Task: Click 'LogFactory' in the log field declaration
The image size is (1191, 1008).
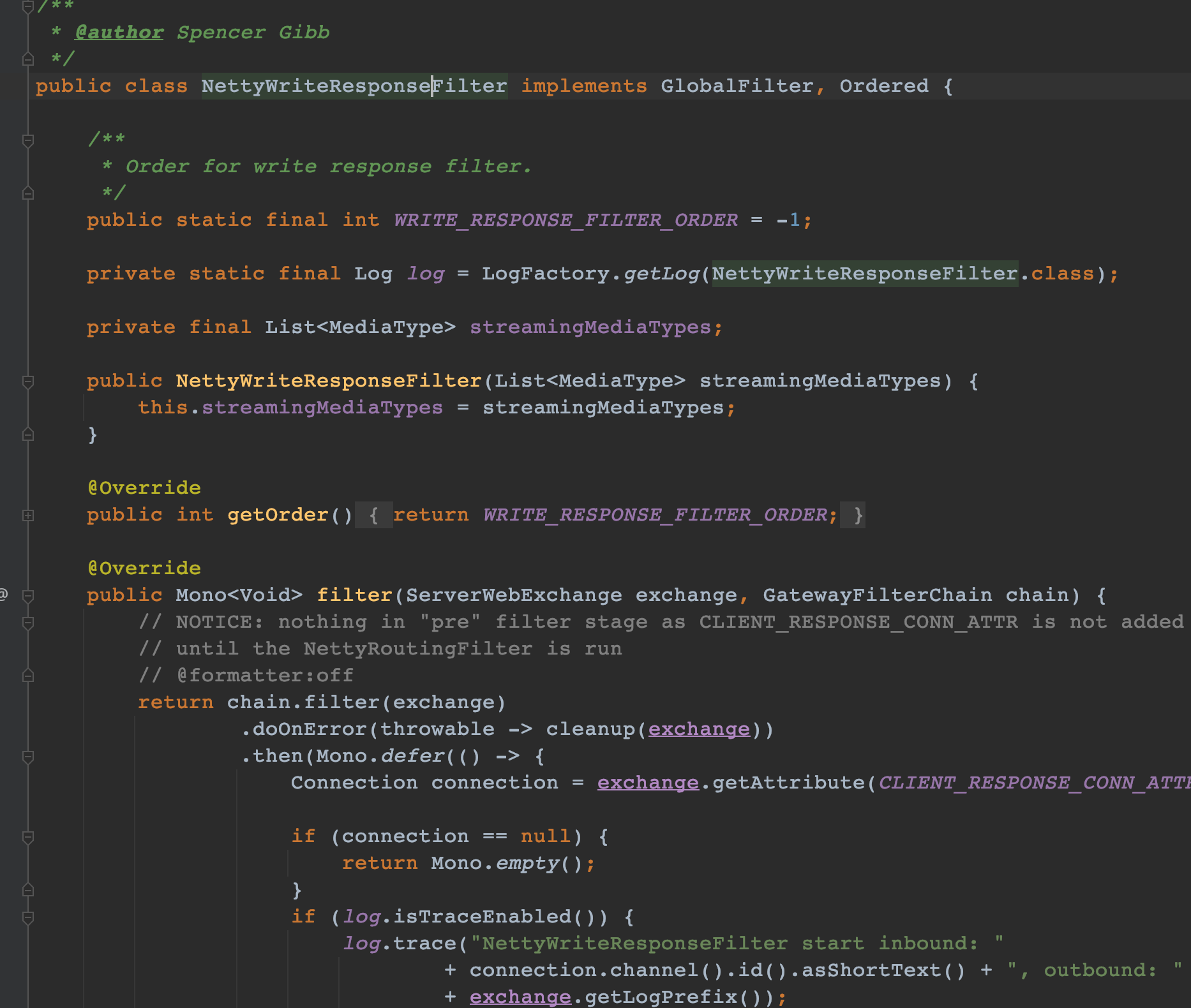Action: (x=546, y=274)
